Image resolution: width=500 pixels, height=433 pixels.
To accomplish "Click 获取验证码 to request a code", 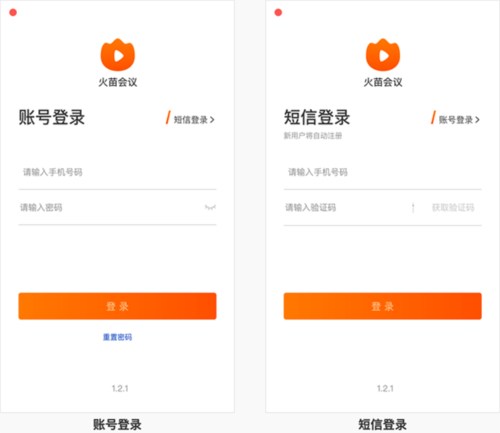I will (453, 208).
